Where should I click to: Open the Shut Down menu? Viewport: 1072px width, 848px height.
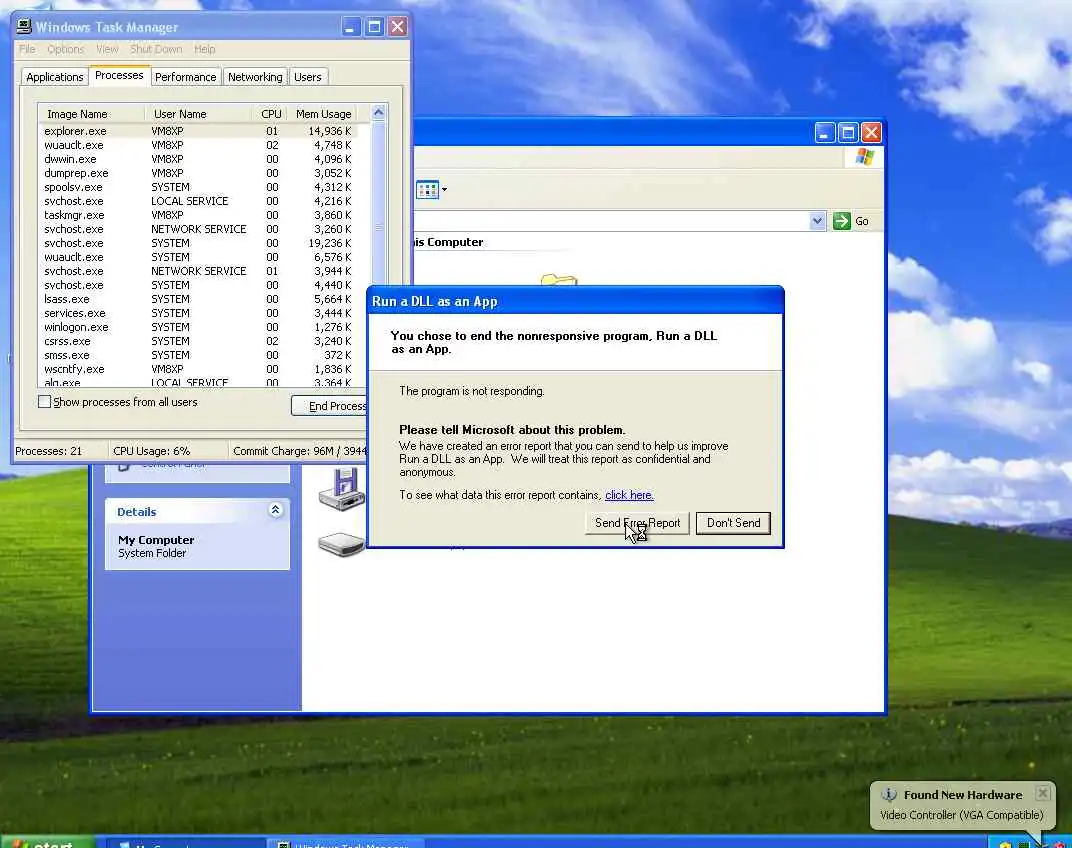[x=156, y=49]
